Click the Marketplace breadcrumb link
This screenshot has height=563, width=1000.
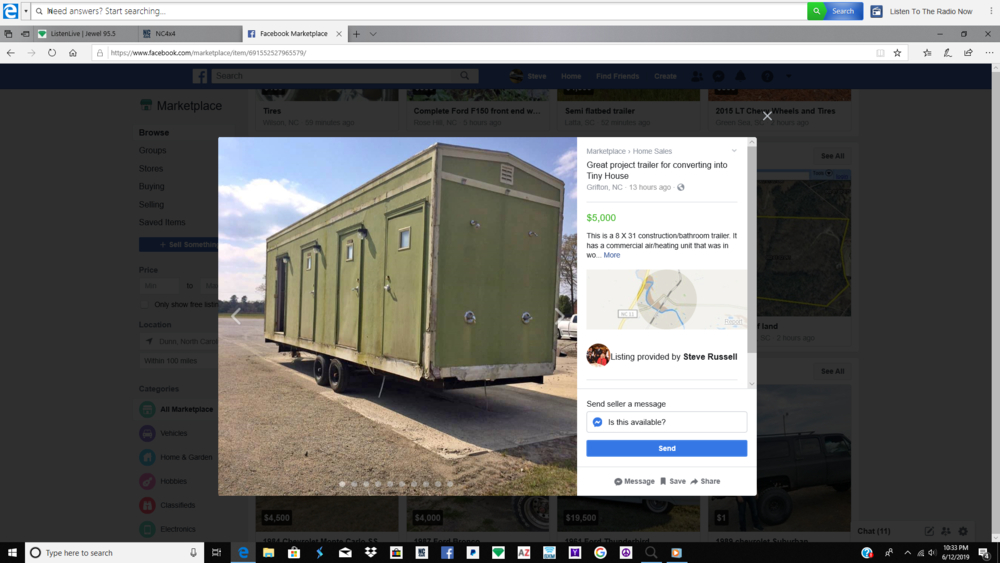pyautogui.click(x=606, y=151)
